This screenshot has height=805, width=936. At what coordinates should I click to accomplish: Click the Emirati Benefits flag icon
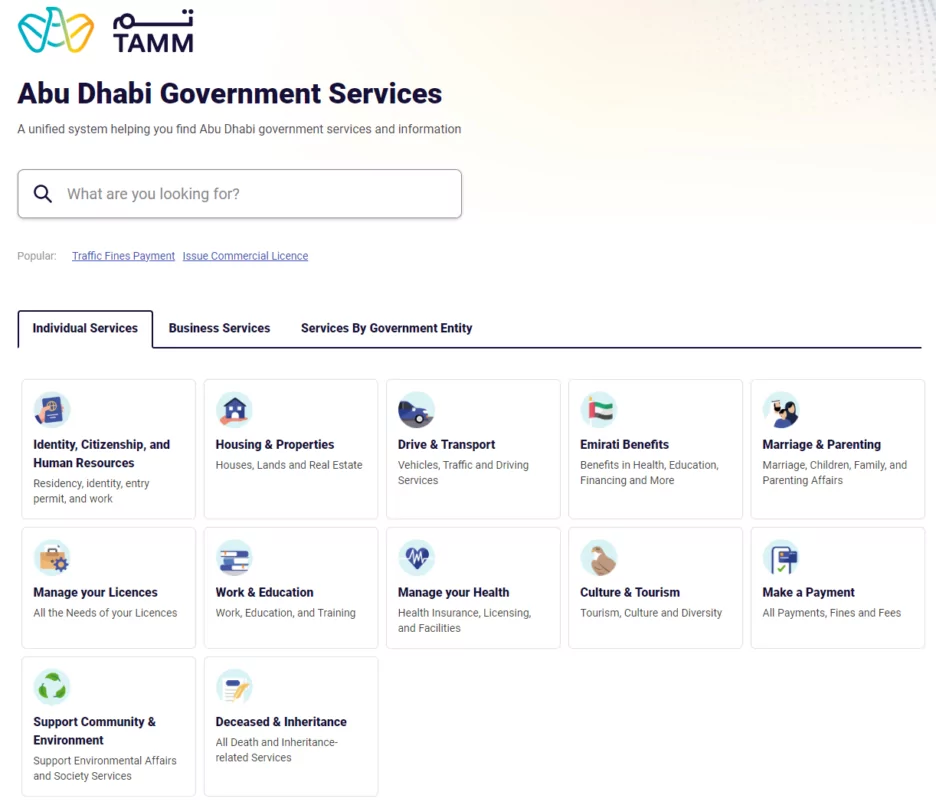point(598,410)
